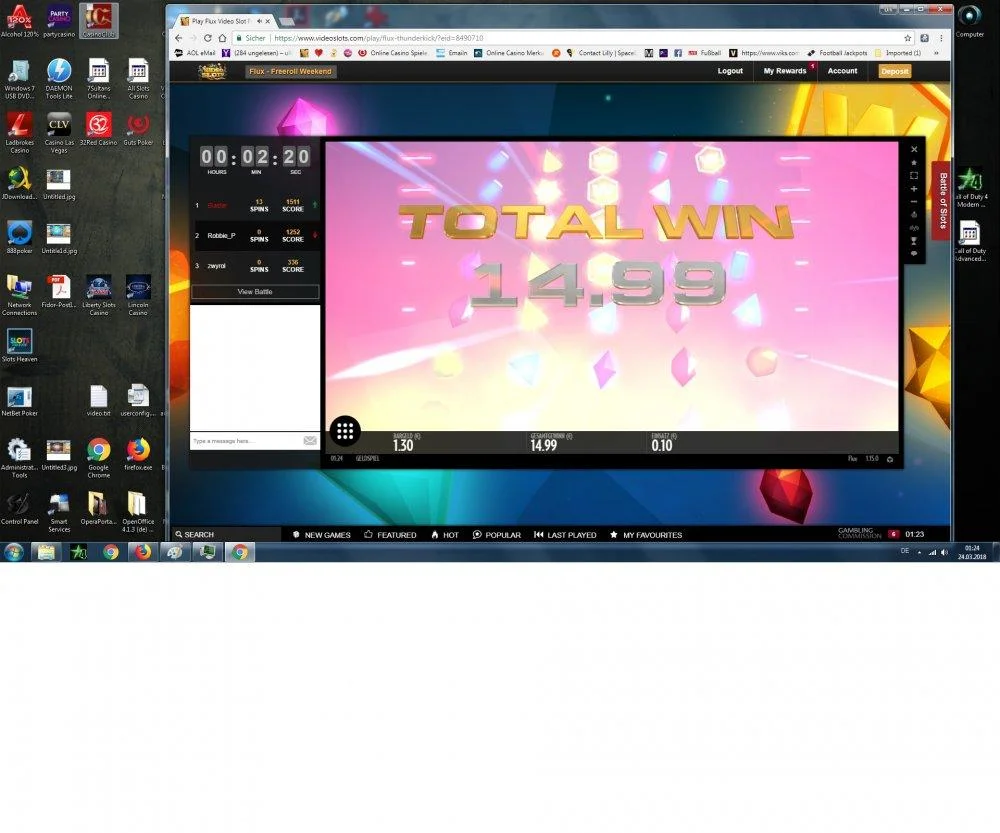Click Logout link
This screenshot has width=1000, height=833.
[730, 71]
